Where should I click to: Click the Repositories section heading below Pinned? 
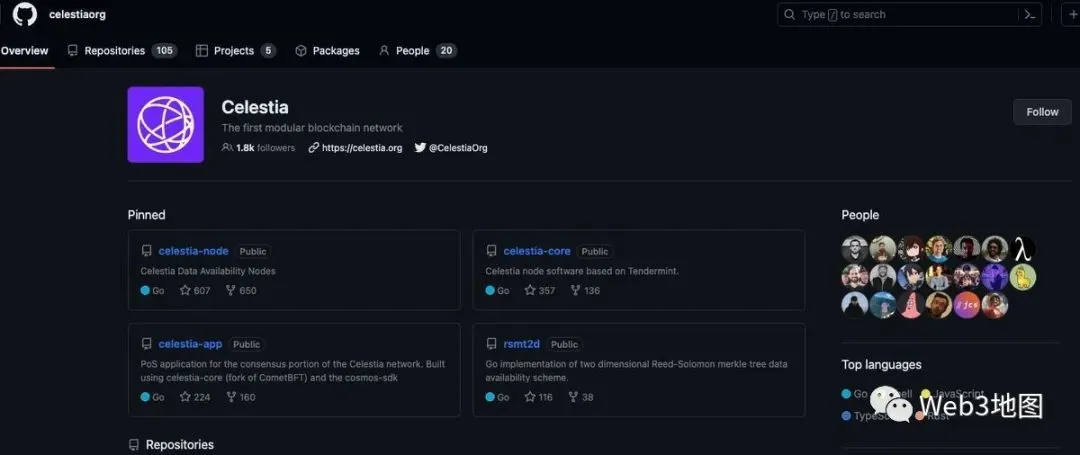(180, 445)
